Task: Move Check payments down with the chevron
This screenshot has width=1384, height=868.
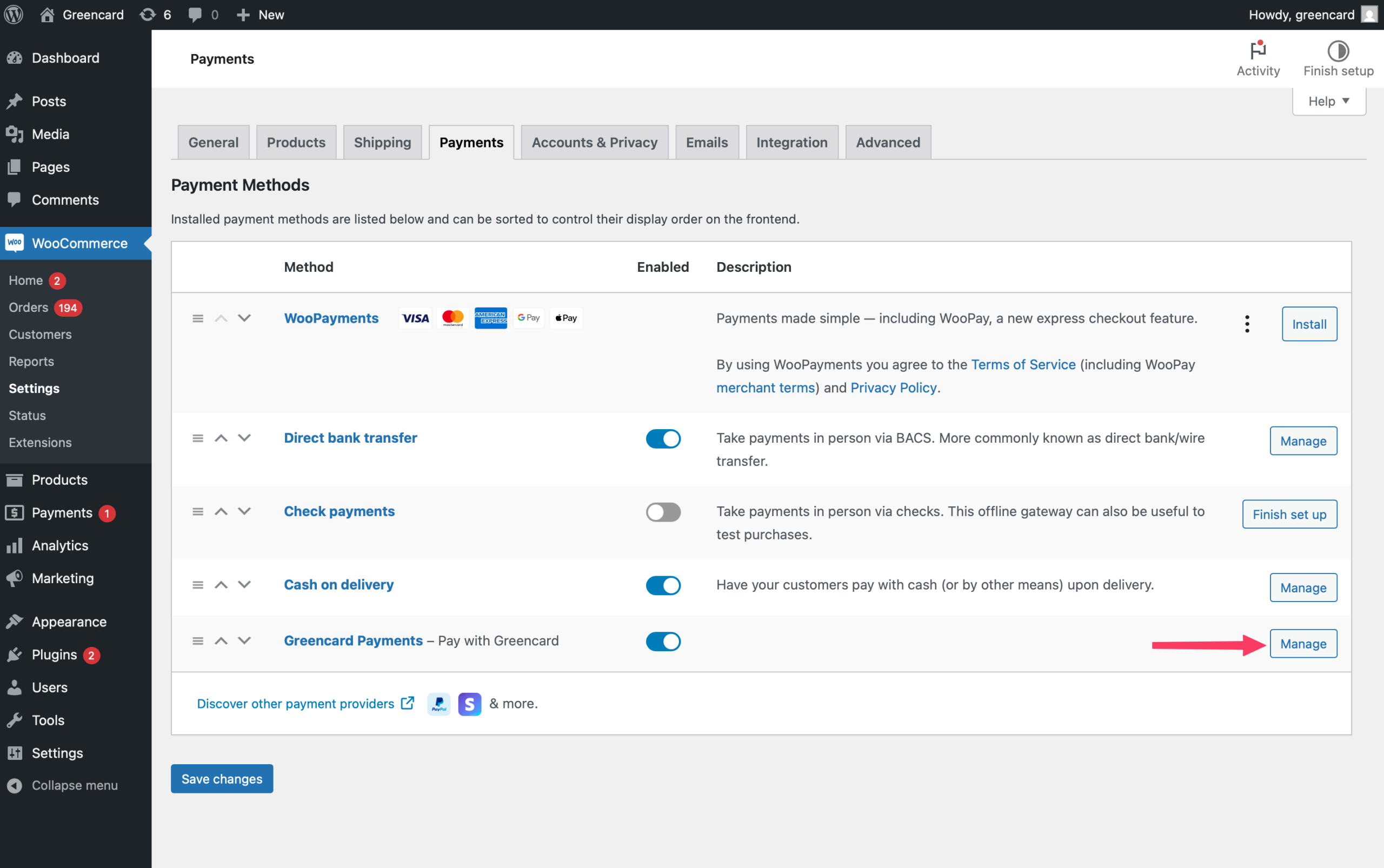Action: 245,511
